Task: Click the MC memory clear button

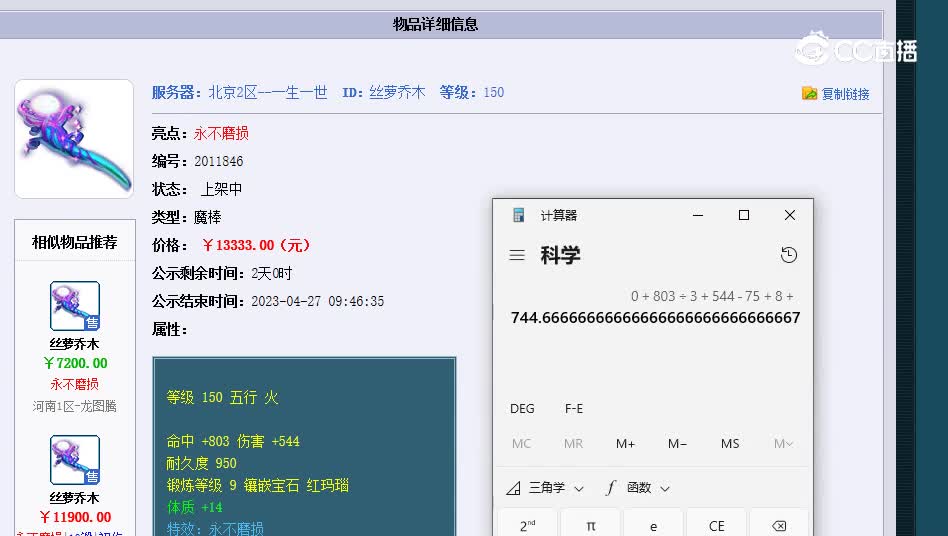Action: pos(521,444)
